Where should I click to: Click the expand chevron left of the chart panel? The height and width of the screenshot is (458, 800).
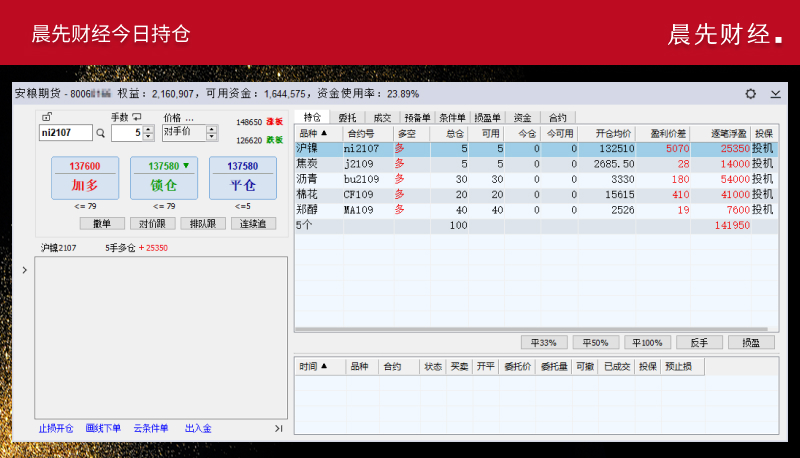[x=25, y=269]
